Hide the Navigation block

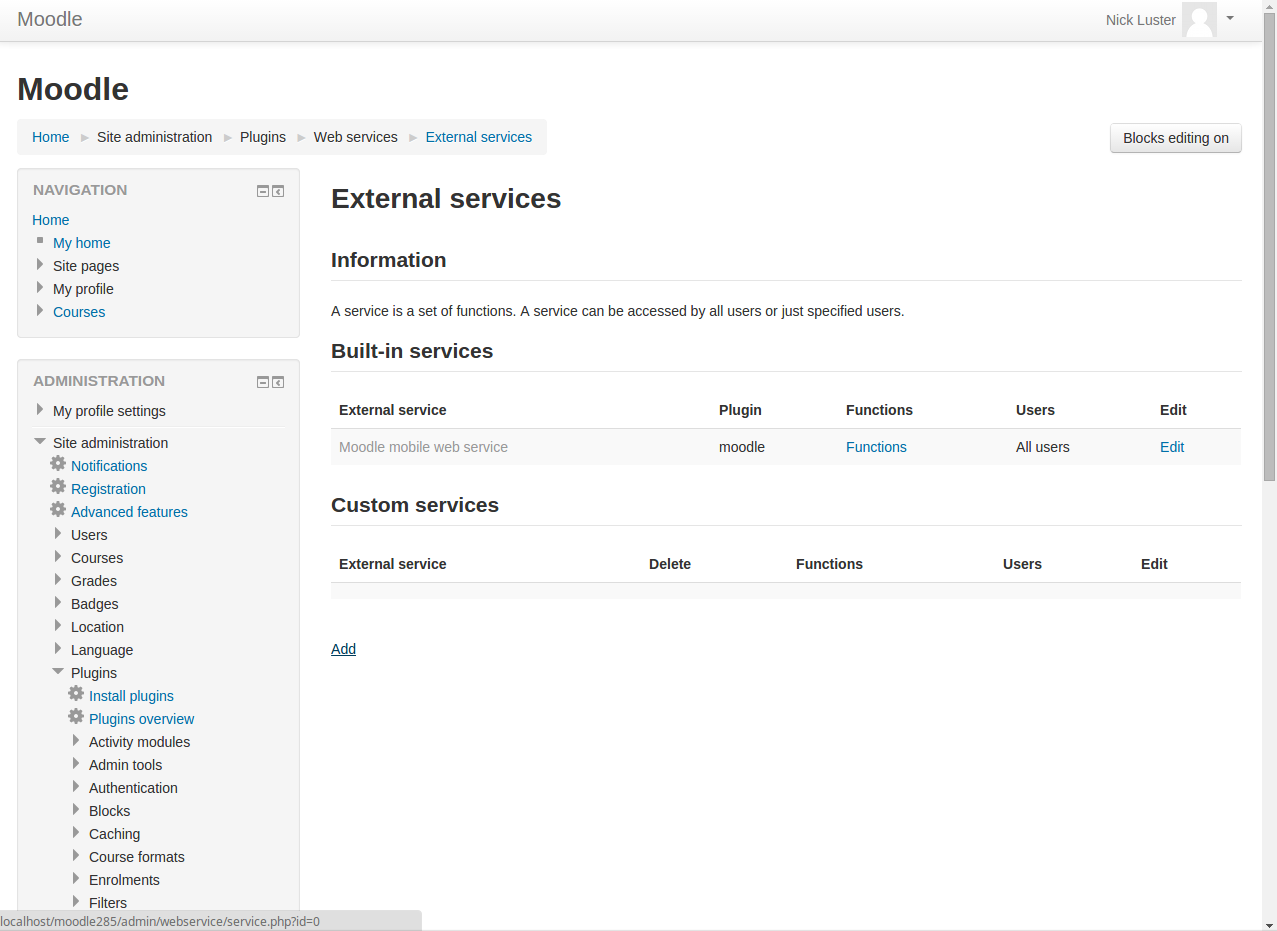coord(263,191)
